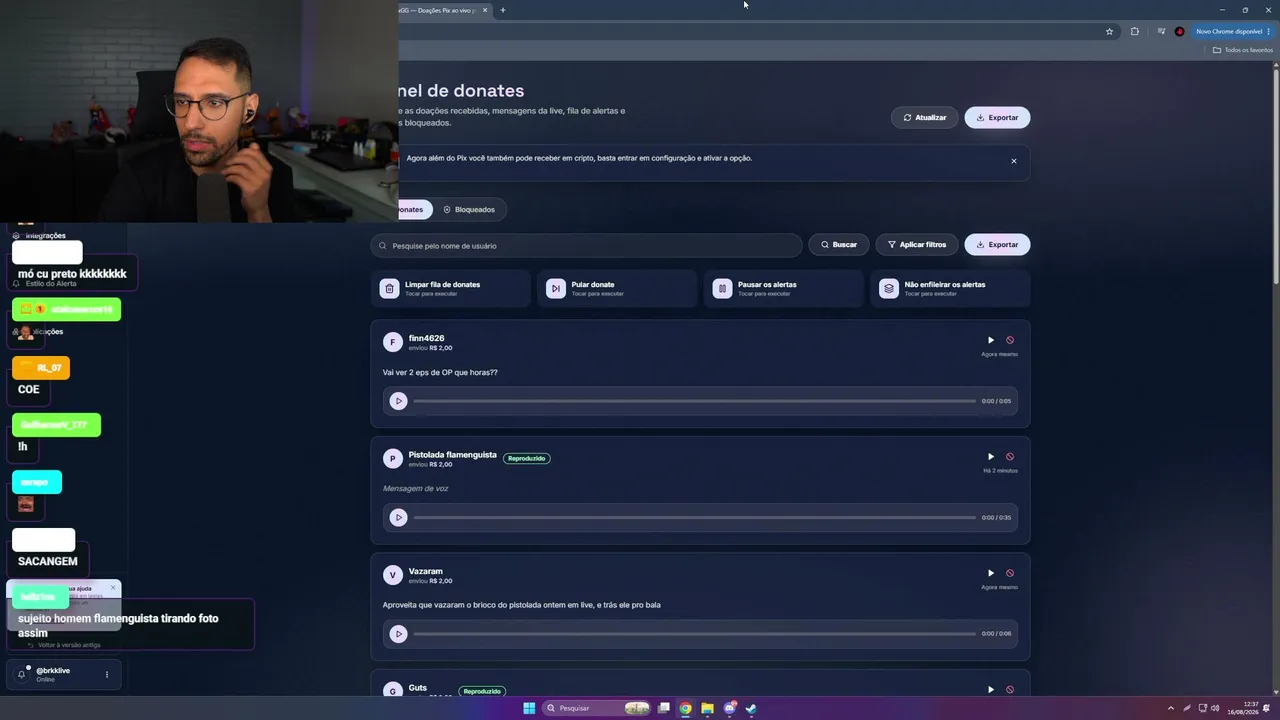Image resolution: width=1280 pixels, height=720 pixels.
Task: Open the Todos os favoritos bookmarks folder
Action: point(1243,50)
